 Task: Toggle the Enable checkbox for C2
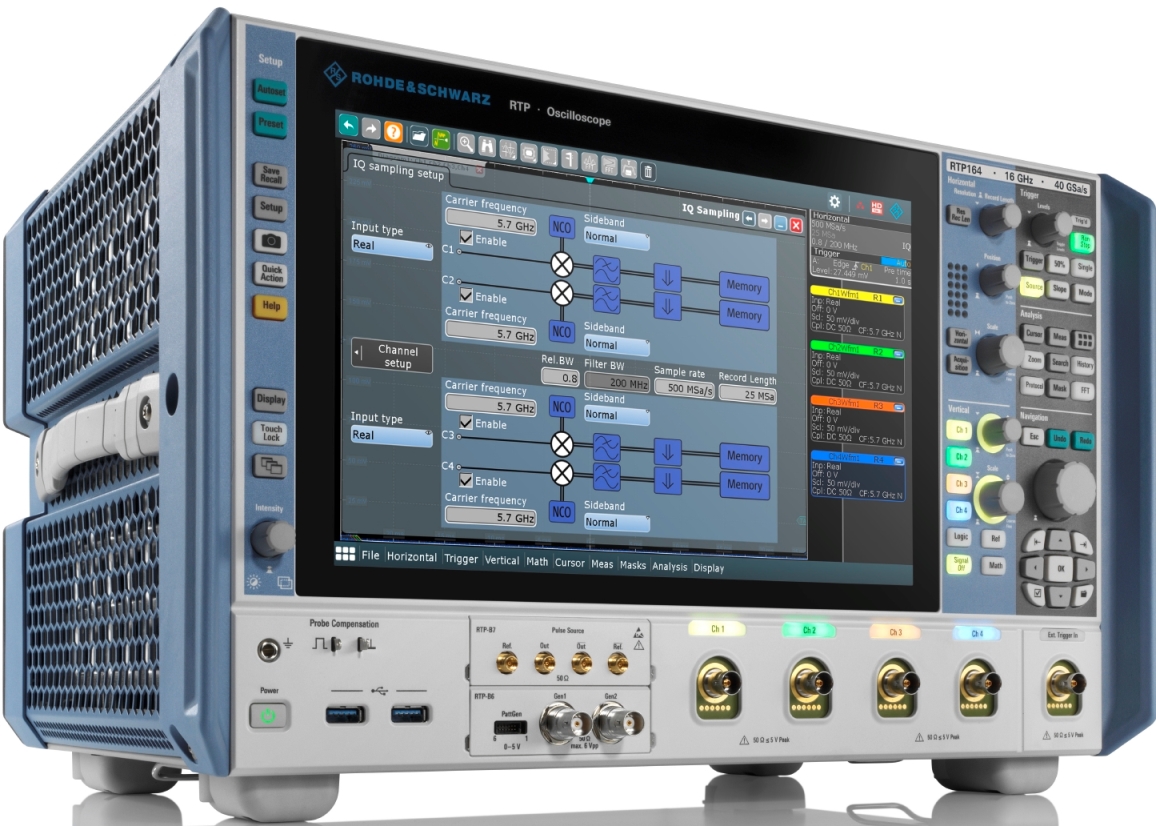click(467, 297)
